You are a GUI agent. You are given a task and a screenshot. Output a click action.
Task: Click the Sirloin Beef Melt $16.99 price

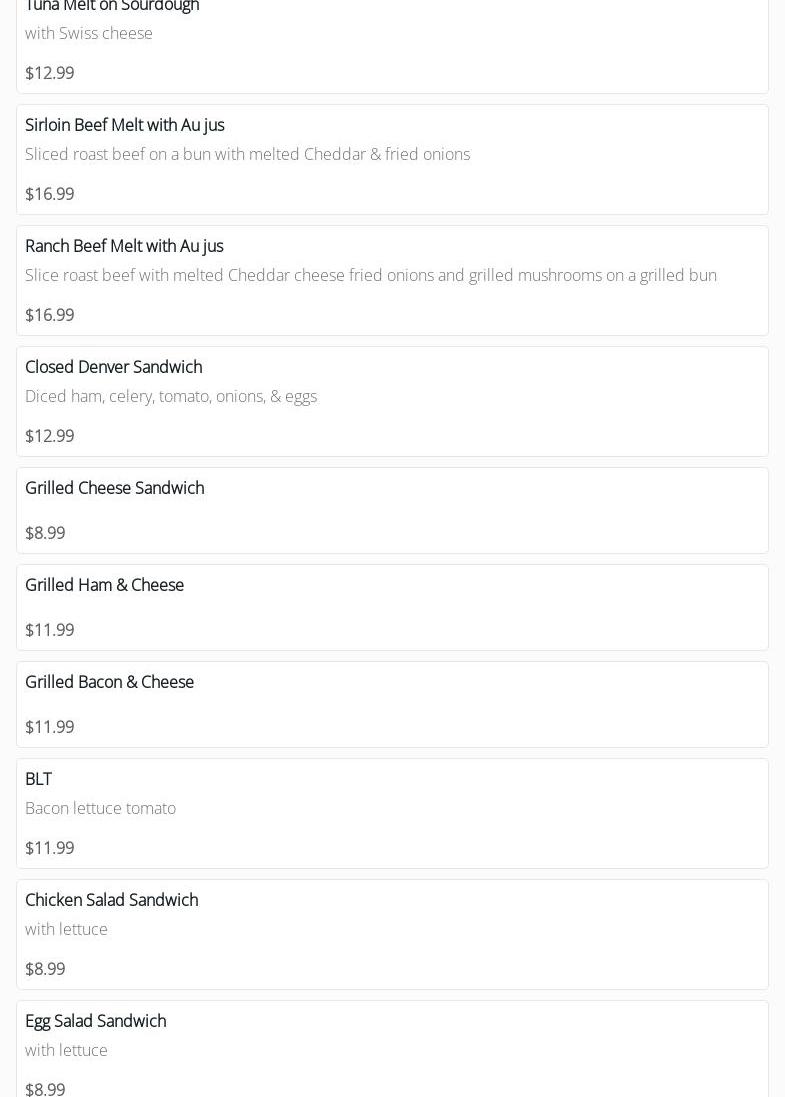[x=49, y=194]
